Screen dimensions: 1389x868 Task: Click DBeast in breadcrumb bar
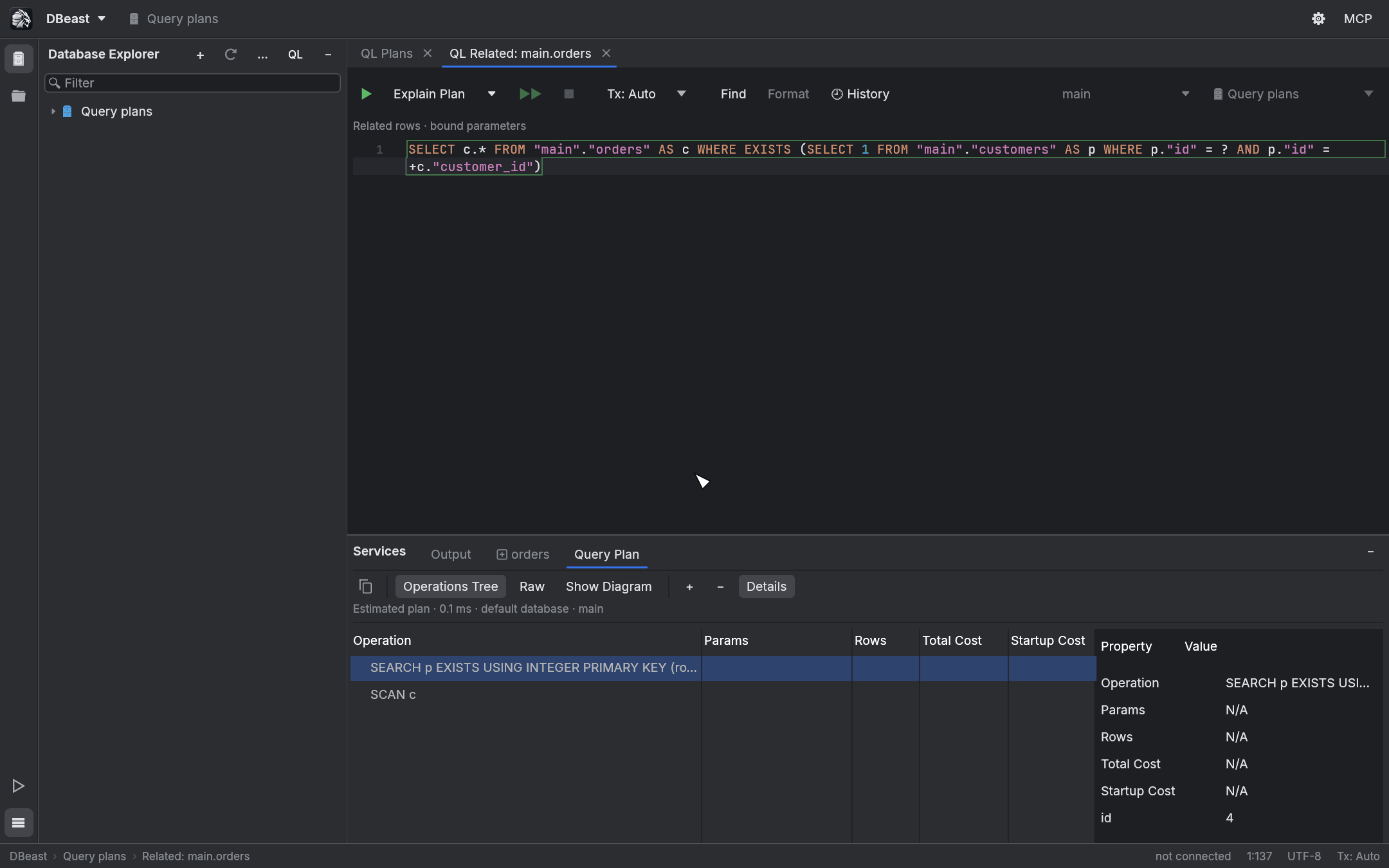28,856
